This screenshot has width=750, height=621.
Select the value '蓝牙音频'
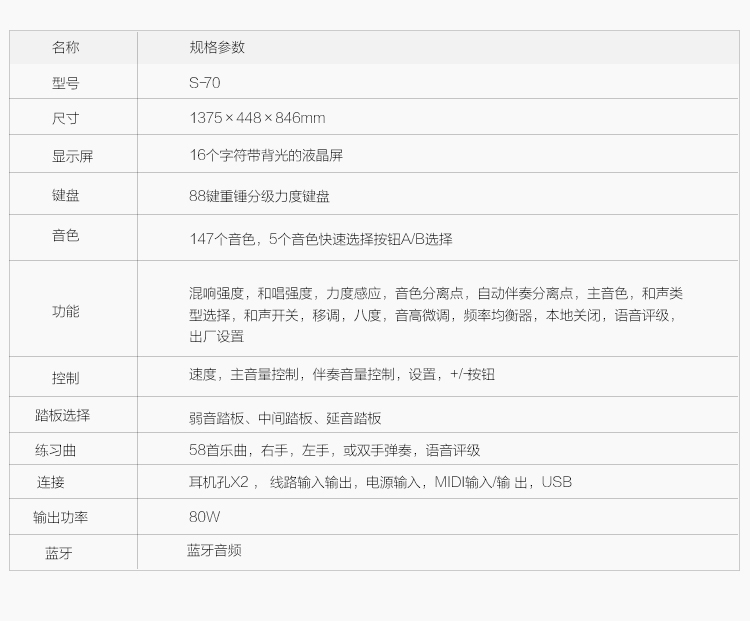(214, 550)
